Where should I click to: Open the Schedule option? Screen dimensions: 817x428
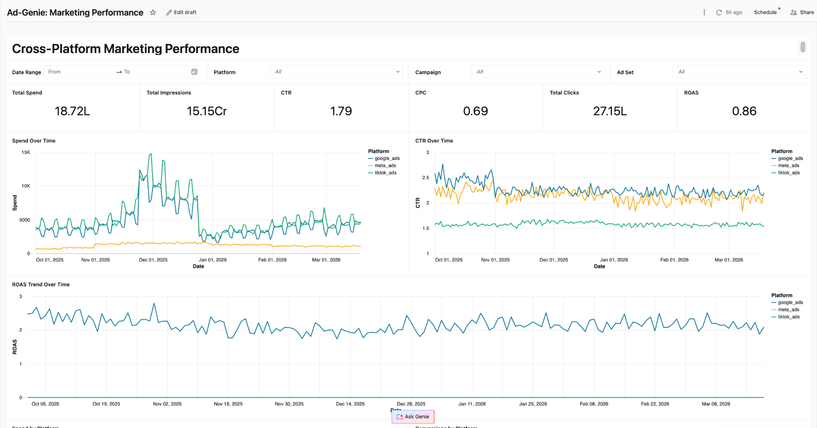click(x=765, y=13)
